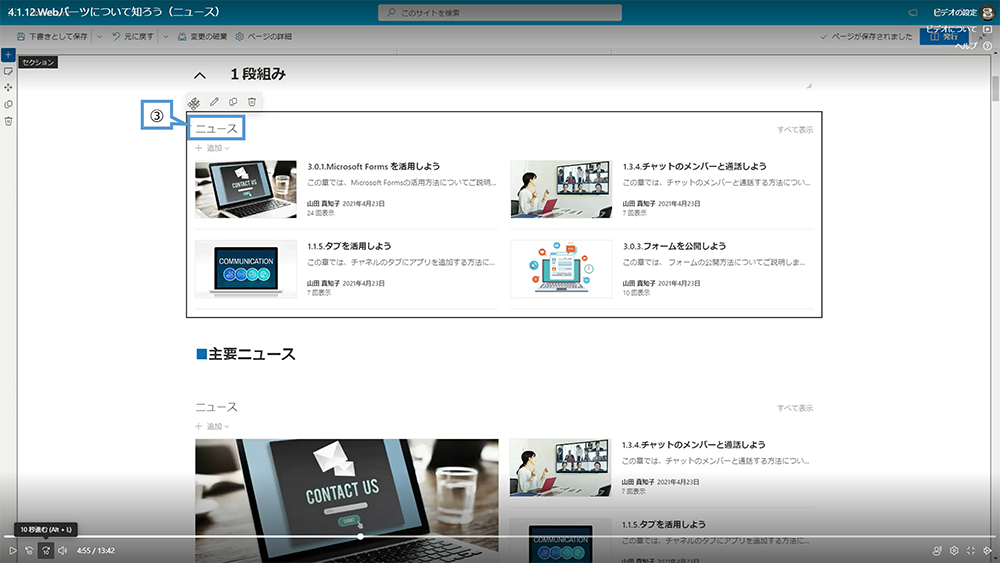This screenshot has width=1000, height=563.
Task: Open article 3.0.1.Microsoft Forms を活用しよう
Action: tap(374, 166)
